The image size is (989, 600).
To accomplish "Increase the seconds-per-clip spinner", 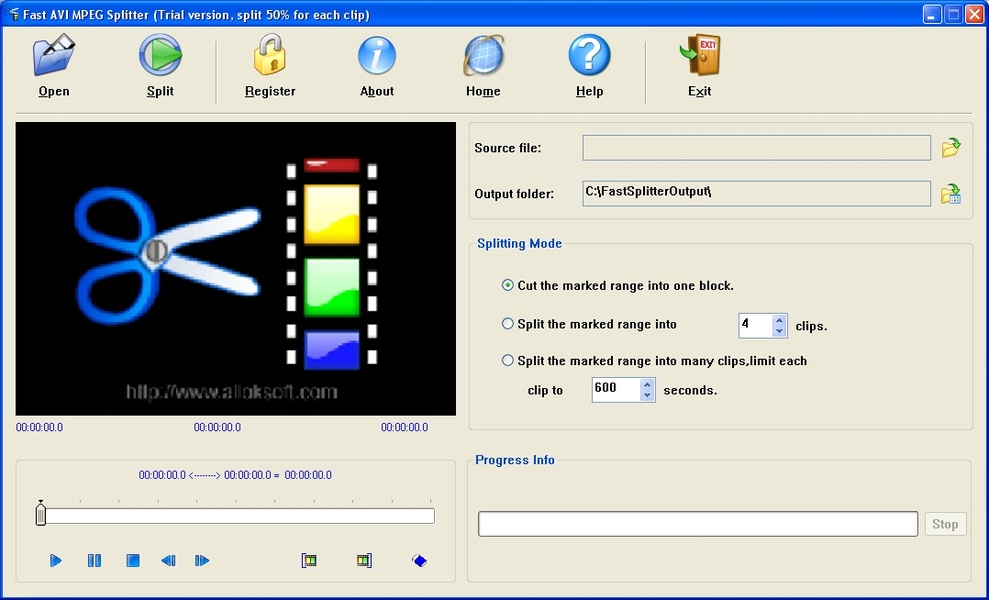I will [x=647, y=384].
